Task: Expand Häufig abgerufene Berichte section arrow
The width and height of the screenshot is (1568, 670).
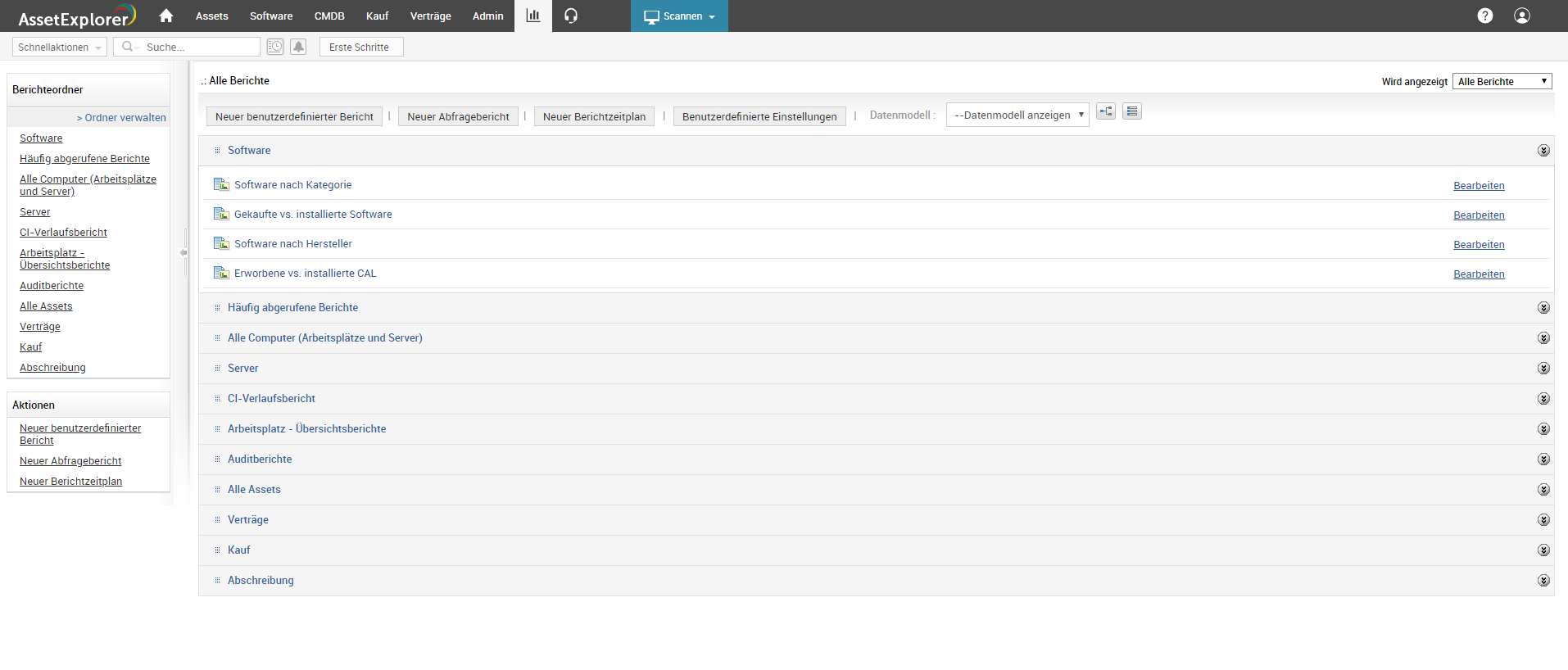Action: [1543, 308]
